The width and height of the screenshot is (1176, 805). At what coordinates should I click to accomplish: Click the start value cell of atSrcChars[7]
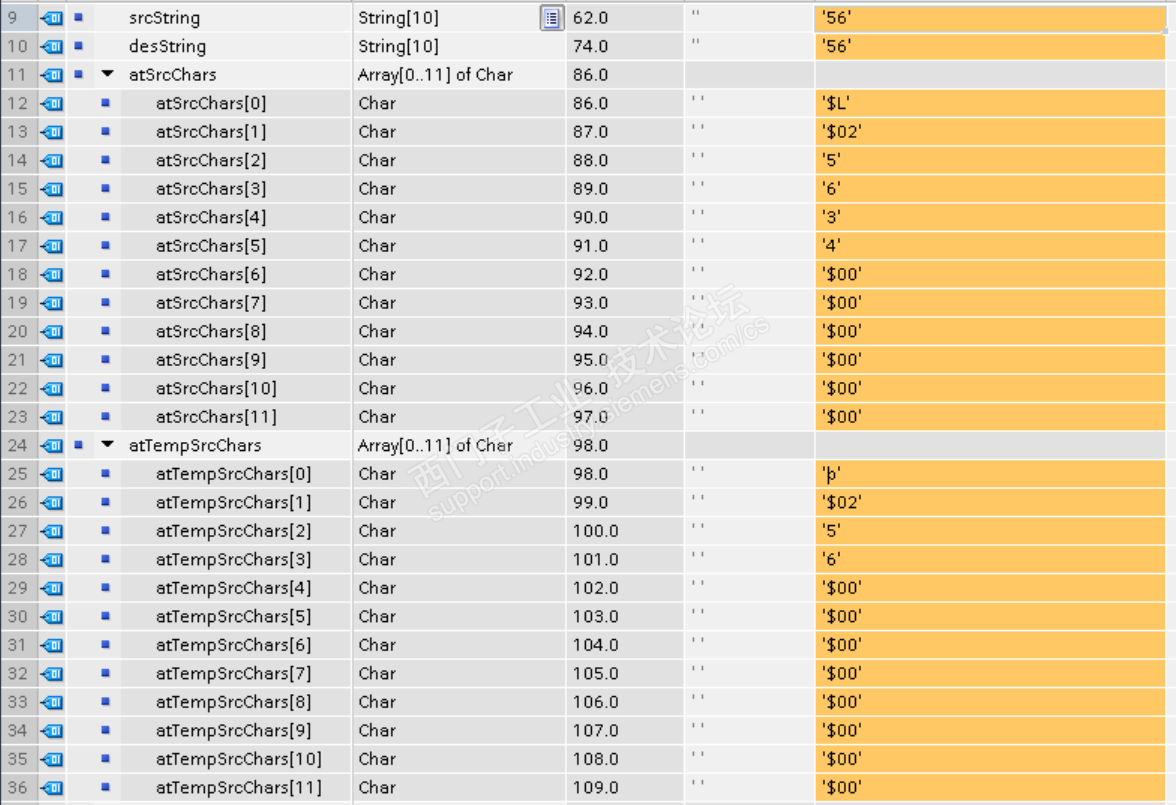(x=748, y=303)
